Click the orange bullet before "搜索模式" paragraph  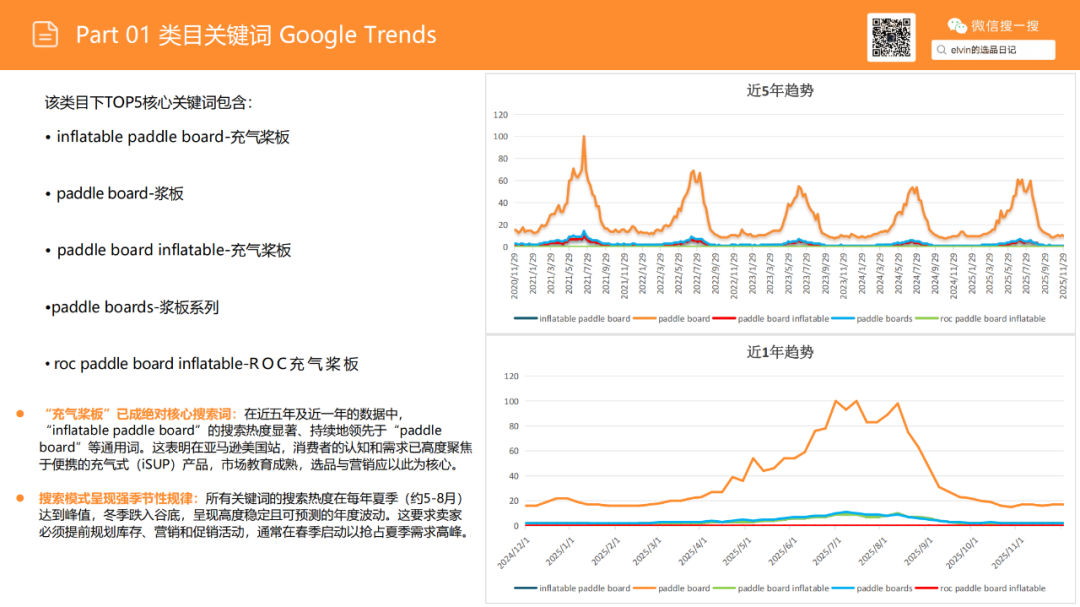19,498
